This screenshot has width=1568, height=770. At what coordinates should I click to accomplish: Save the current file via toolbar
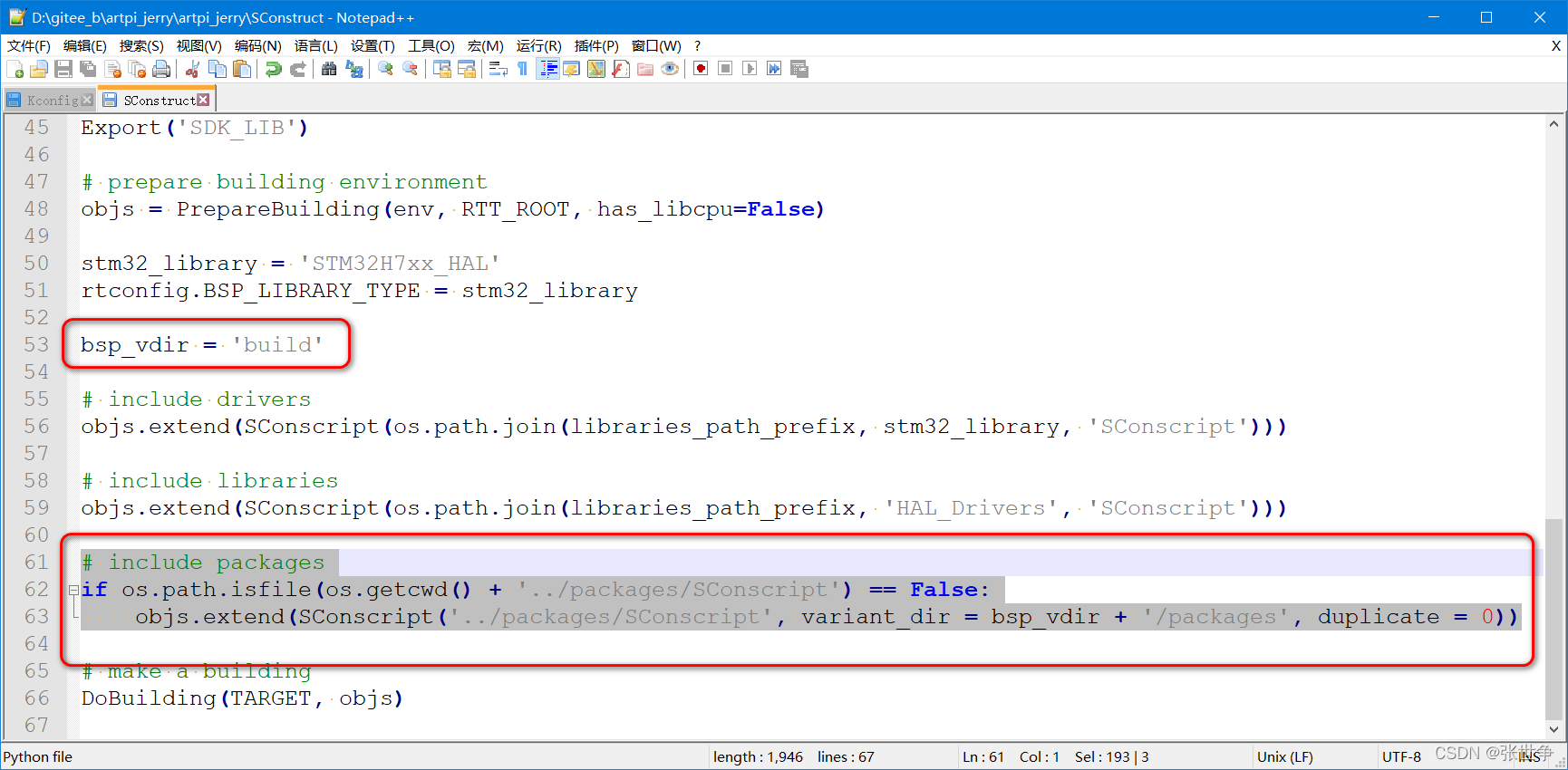coord(63,69)
